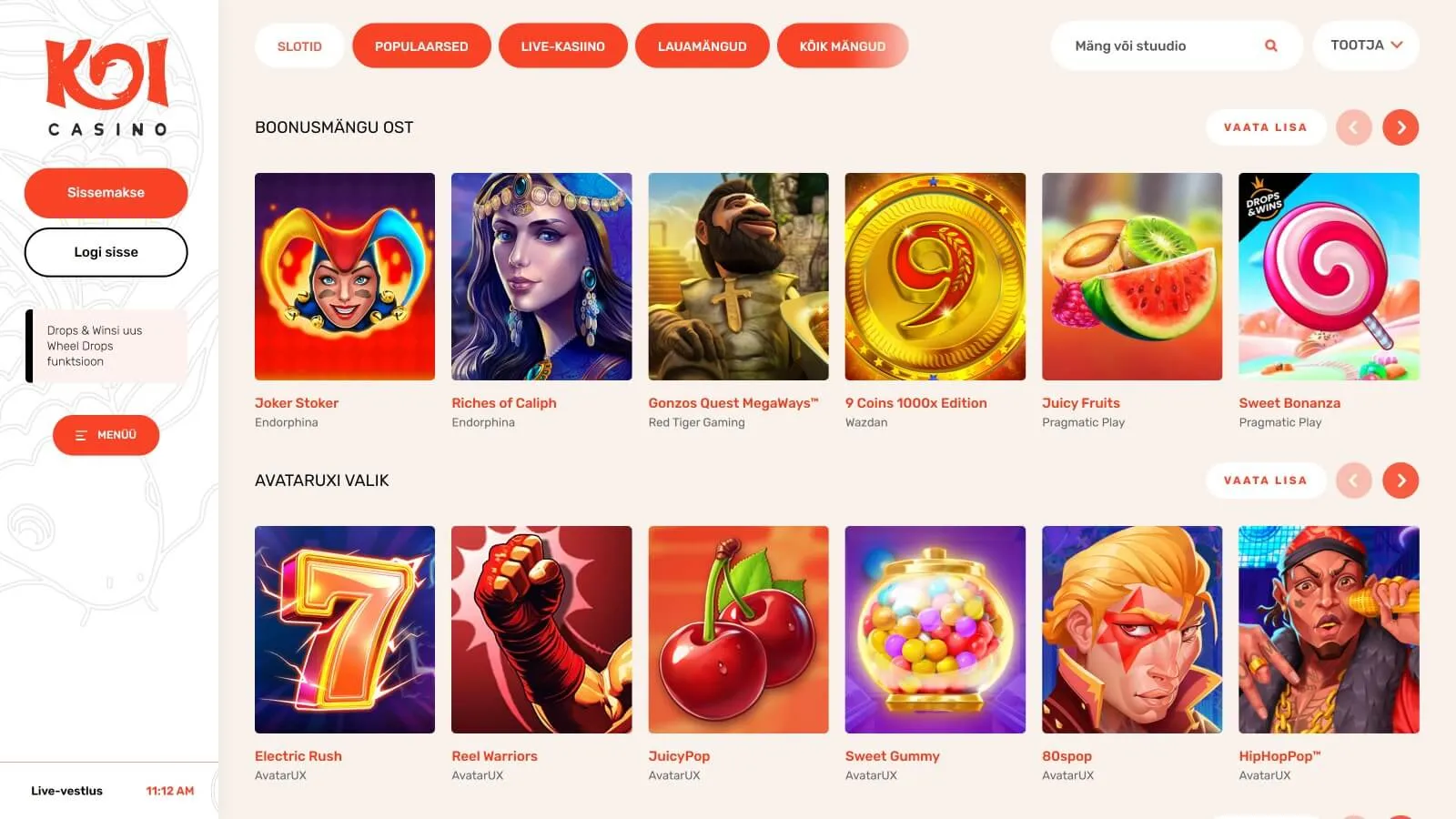Click the Logi sisse button
1456x819 pixels.
click(x=106, y=252)
